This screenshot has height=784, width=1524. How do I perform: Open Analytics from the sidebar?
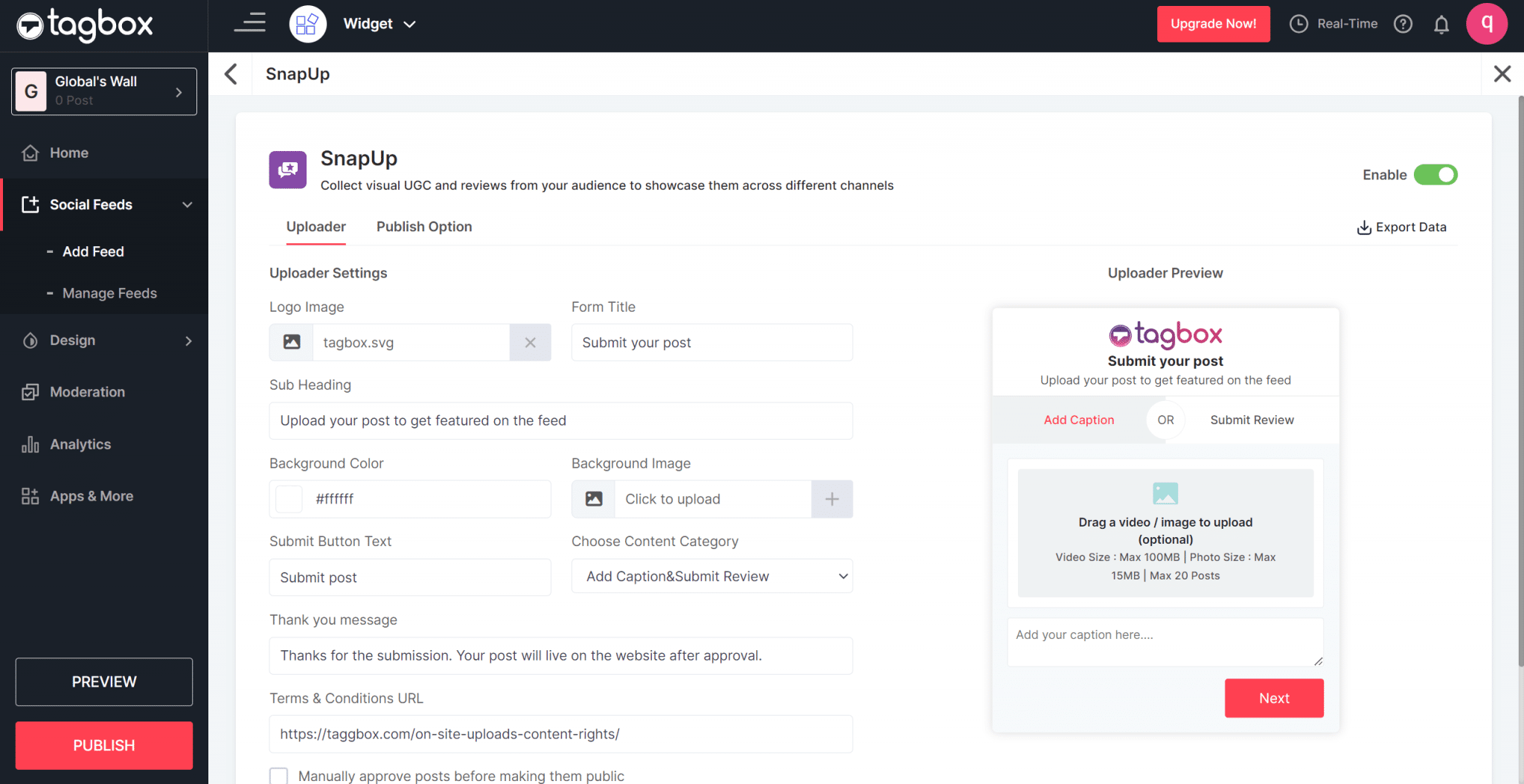tap(80, 444)
